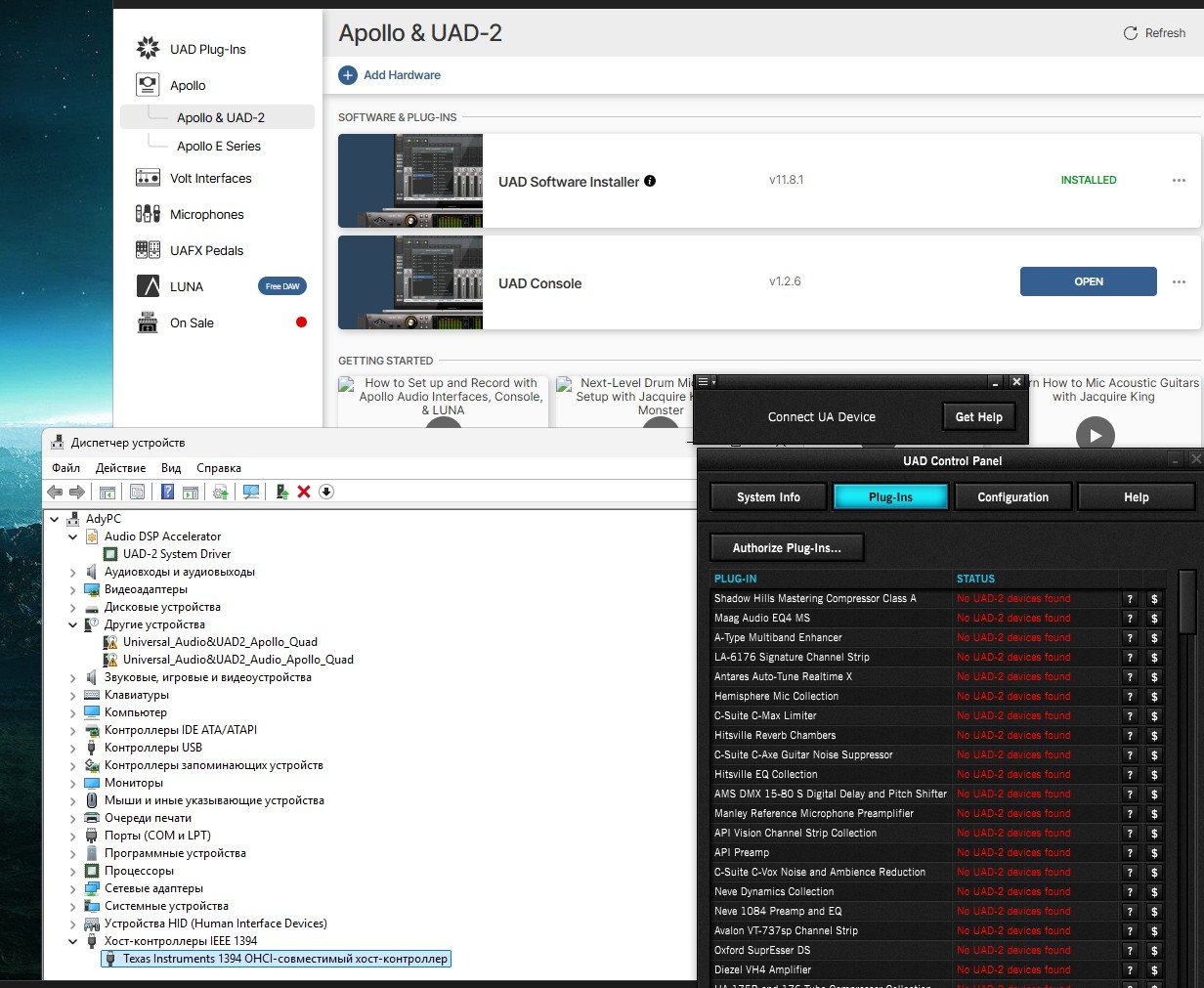The width and height of the screenshot is (1204, 988).
Task: Select Texas Instruments 1394 OHCI host controller
Action: pos(277,959)
